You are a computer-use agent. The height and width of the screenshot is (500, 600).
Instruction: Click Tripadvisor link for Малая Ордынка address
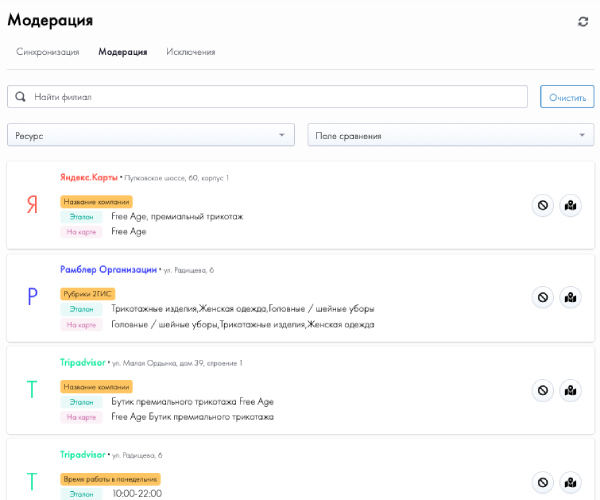pyautogui.click(x=83, y=362)
